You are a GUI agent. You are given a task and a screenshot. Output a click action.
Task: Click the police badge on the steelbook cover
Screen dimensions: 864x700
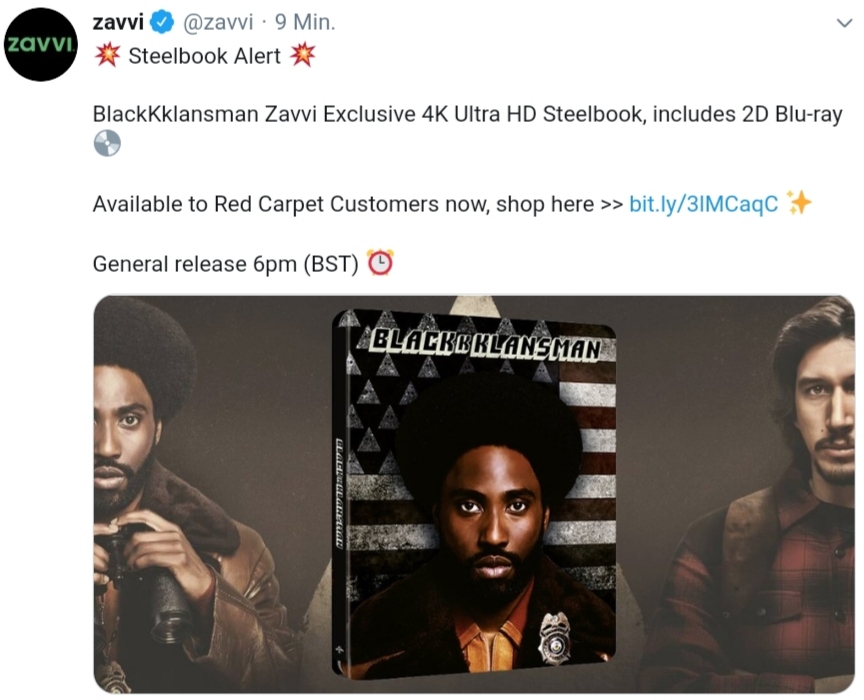(554, 638)
